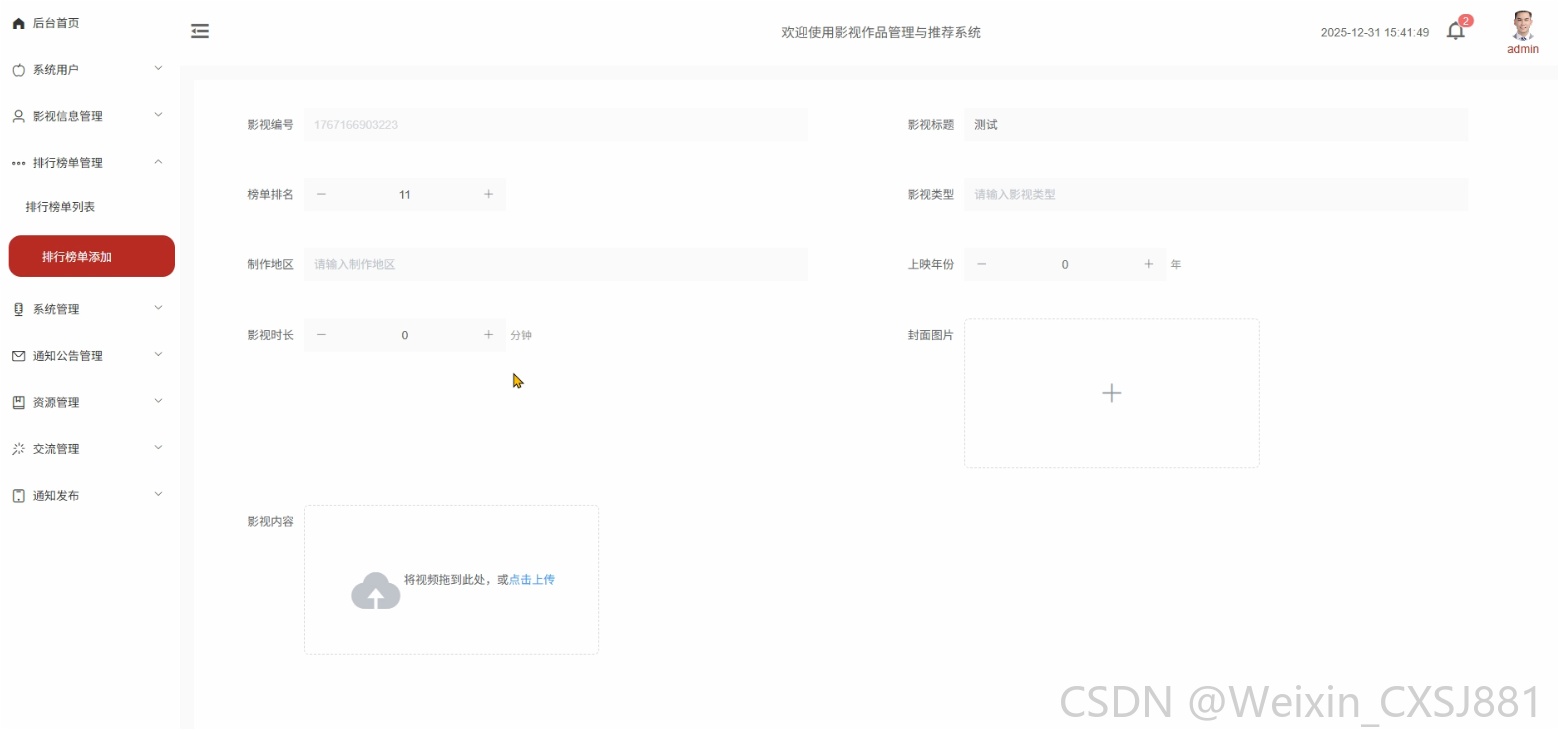
Task: Click the admin username label
Action: coord(1523,49)
